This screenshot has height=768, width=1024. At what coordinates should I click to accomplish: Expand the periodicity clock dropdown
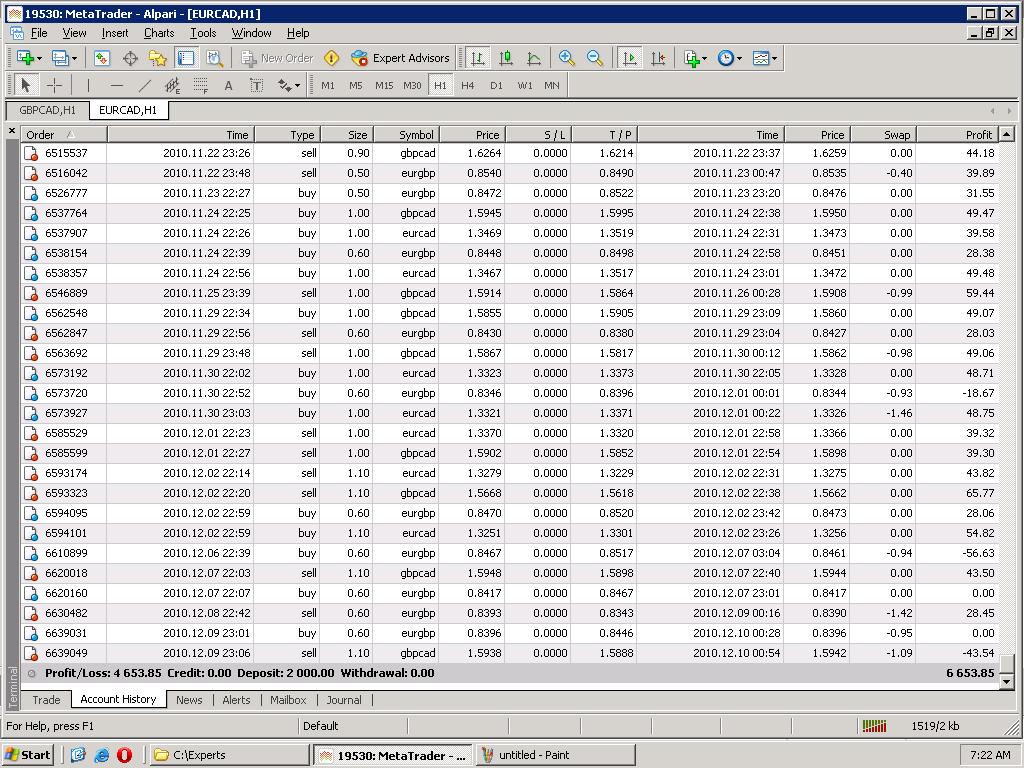click(730, 58)
